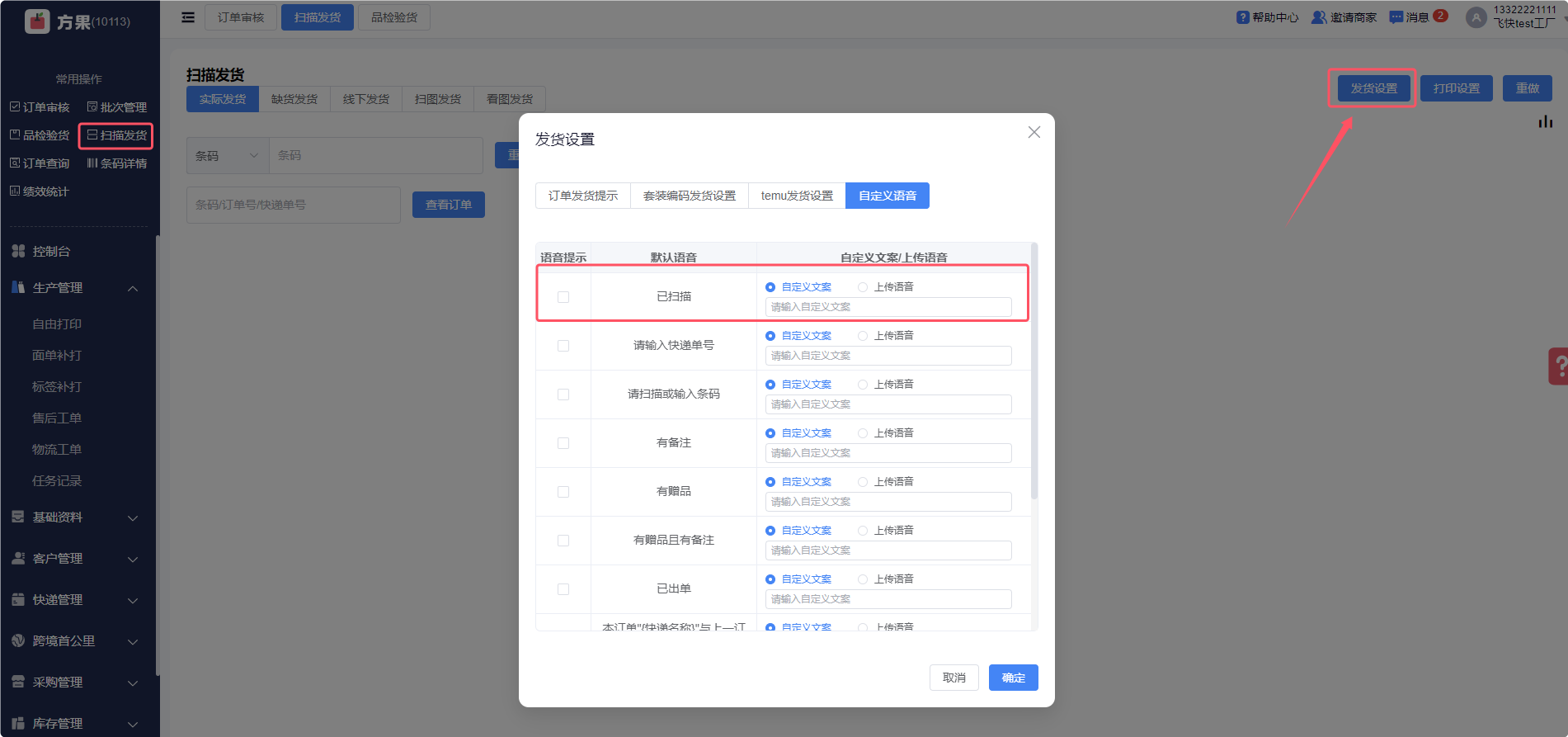This screenshot has width=1568, height=737.
Task: Check the 已扫描 voice prompt checkbox
Action: click(x=563, y=297)
